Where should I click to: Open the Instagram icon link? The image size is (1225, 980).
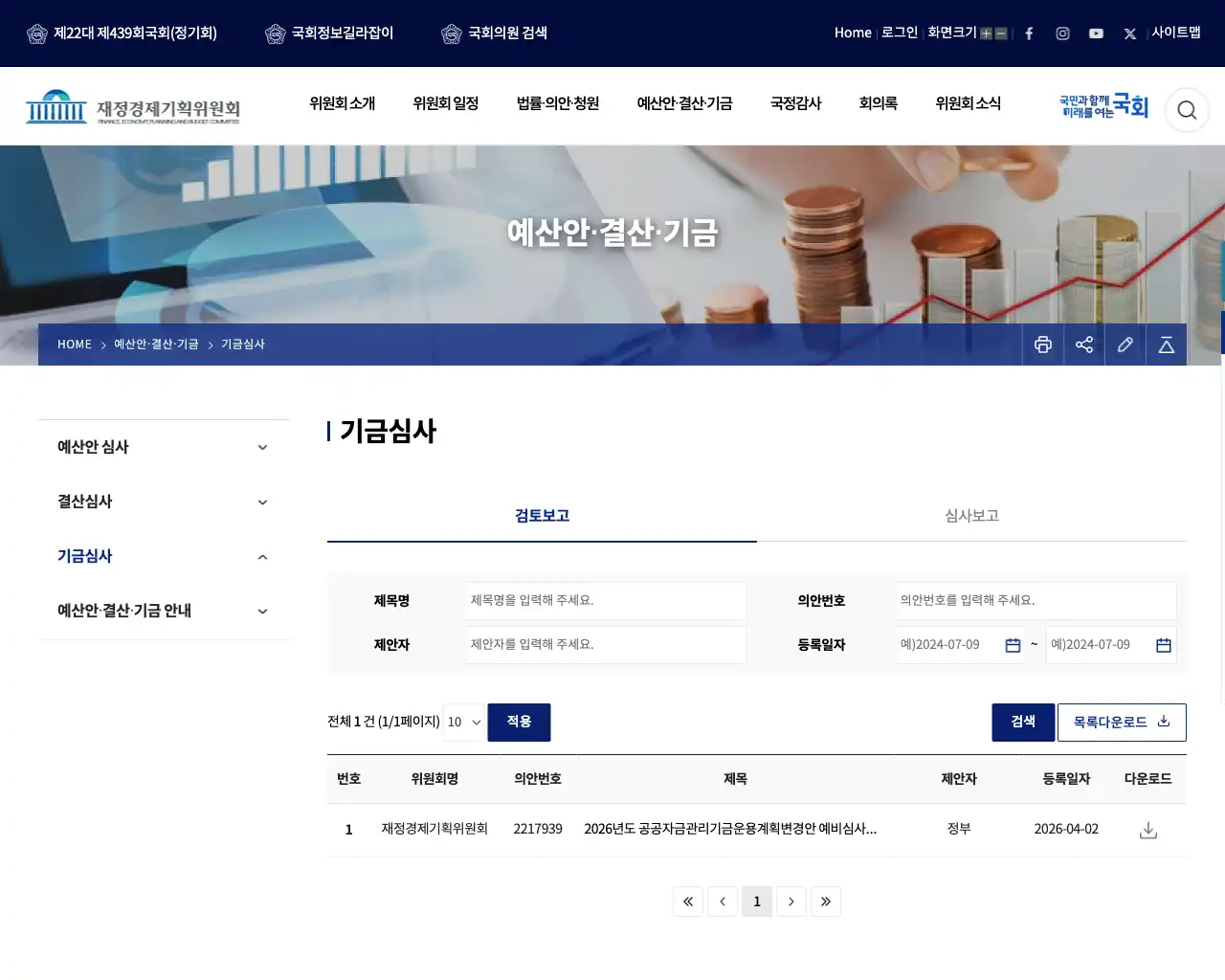1062,33
